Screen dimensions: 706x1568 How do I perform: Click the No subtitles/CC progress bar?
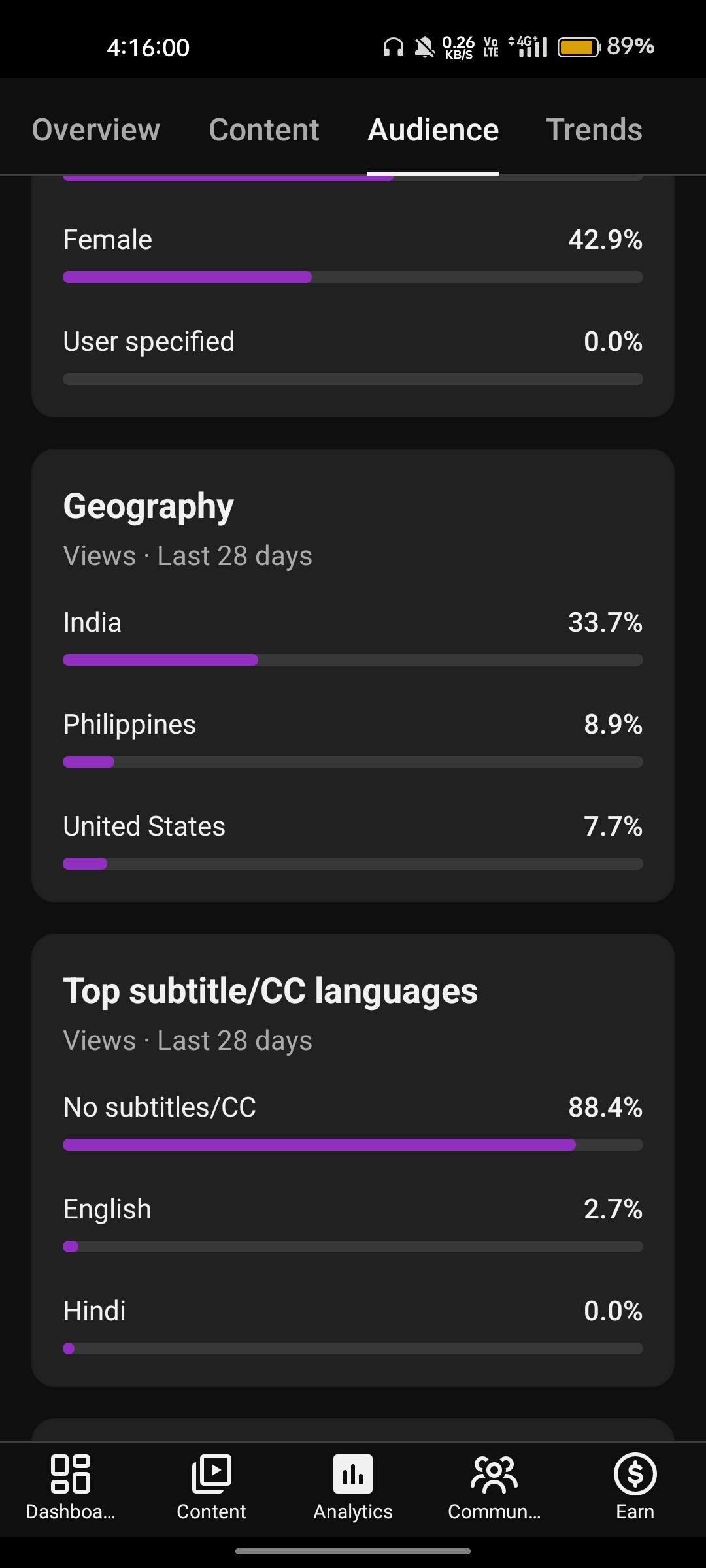click(353, 1145)
